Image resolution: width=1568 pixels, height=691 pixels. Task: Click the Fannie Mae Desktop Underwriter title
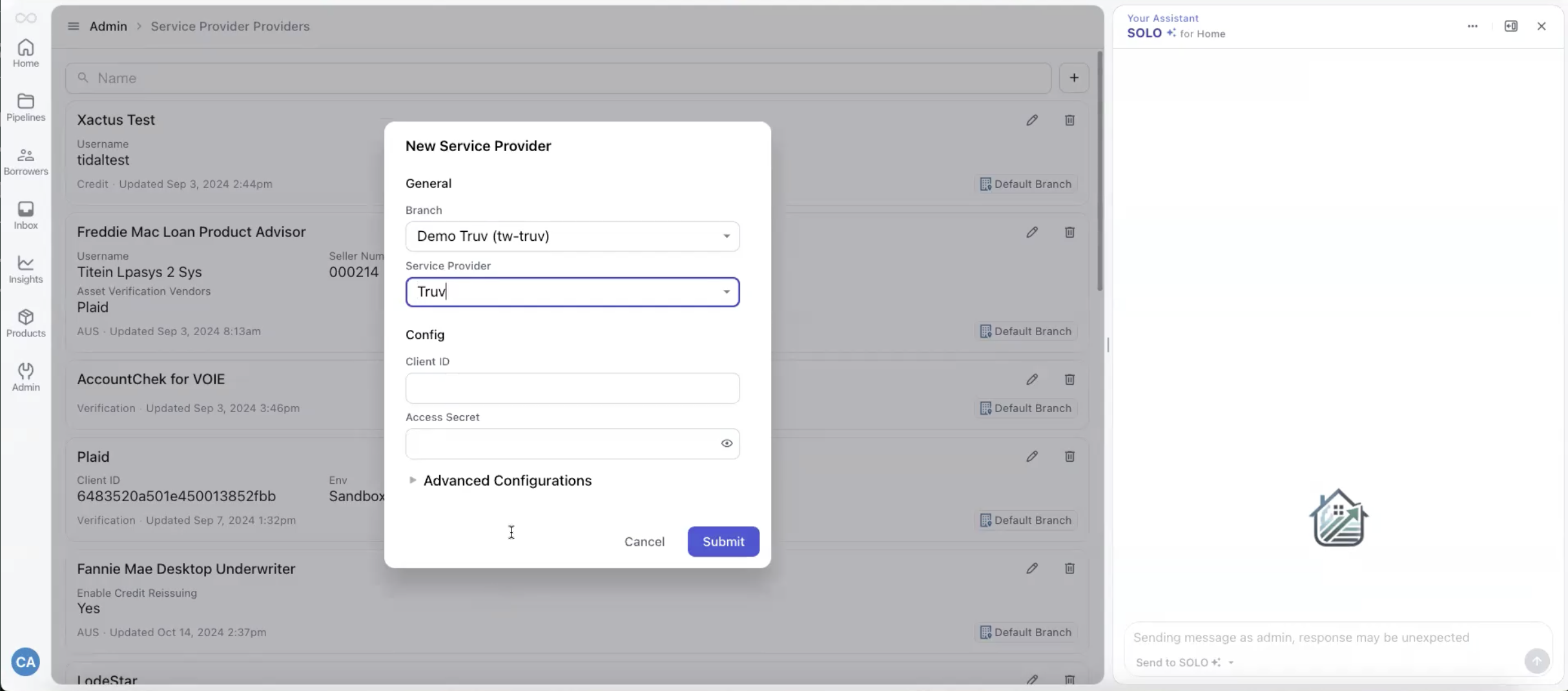(186, 568)
